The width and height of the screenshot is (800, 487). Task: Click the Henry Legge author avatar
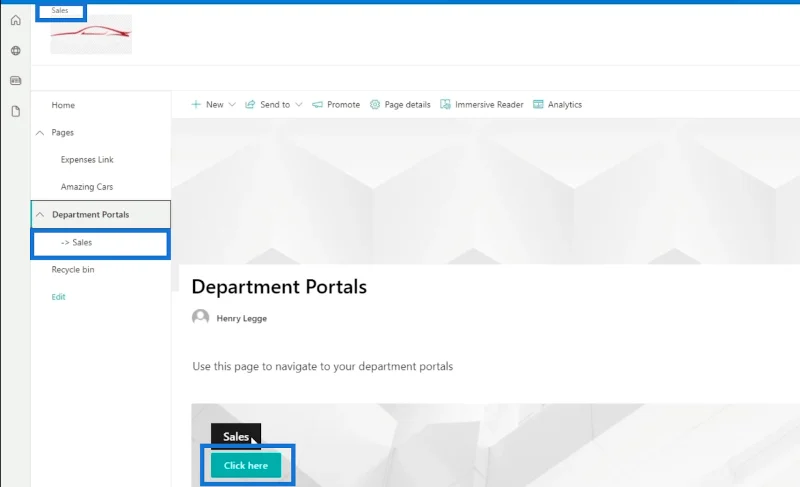(x=201, y=317)
